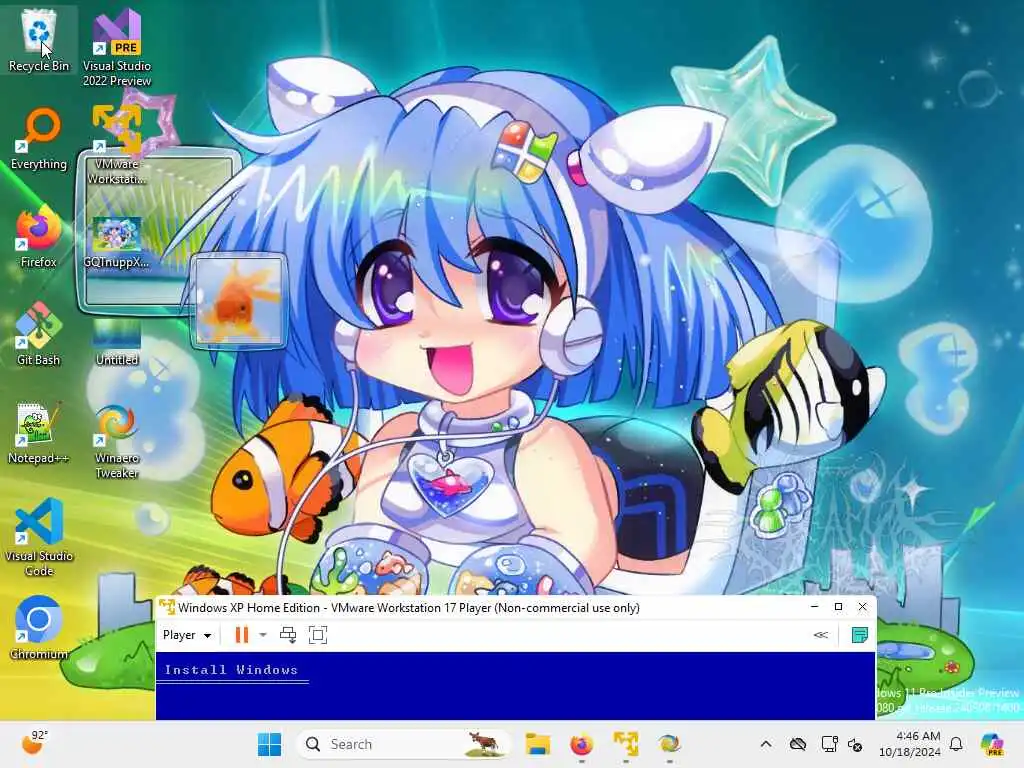The height and width of the screenshot is (768, 1024).
Task: Select the GQTnuppX image file icon
Action: pyautogui.click(x=117, y=243)
